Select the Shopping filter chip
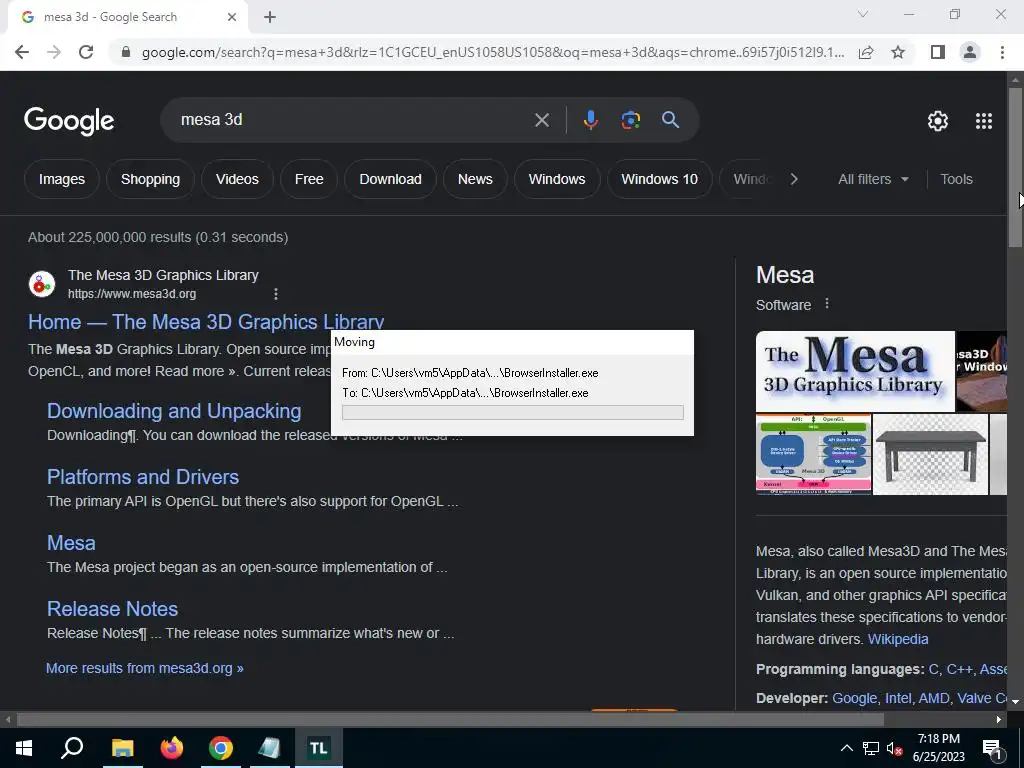 pyautogui.click(x=150, y=179)
